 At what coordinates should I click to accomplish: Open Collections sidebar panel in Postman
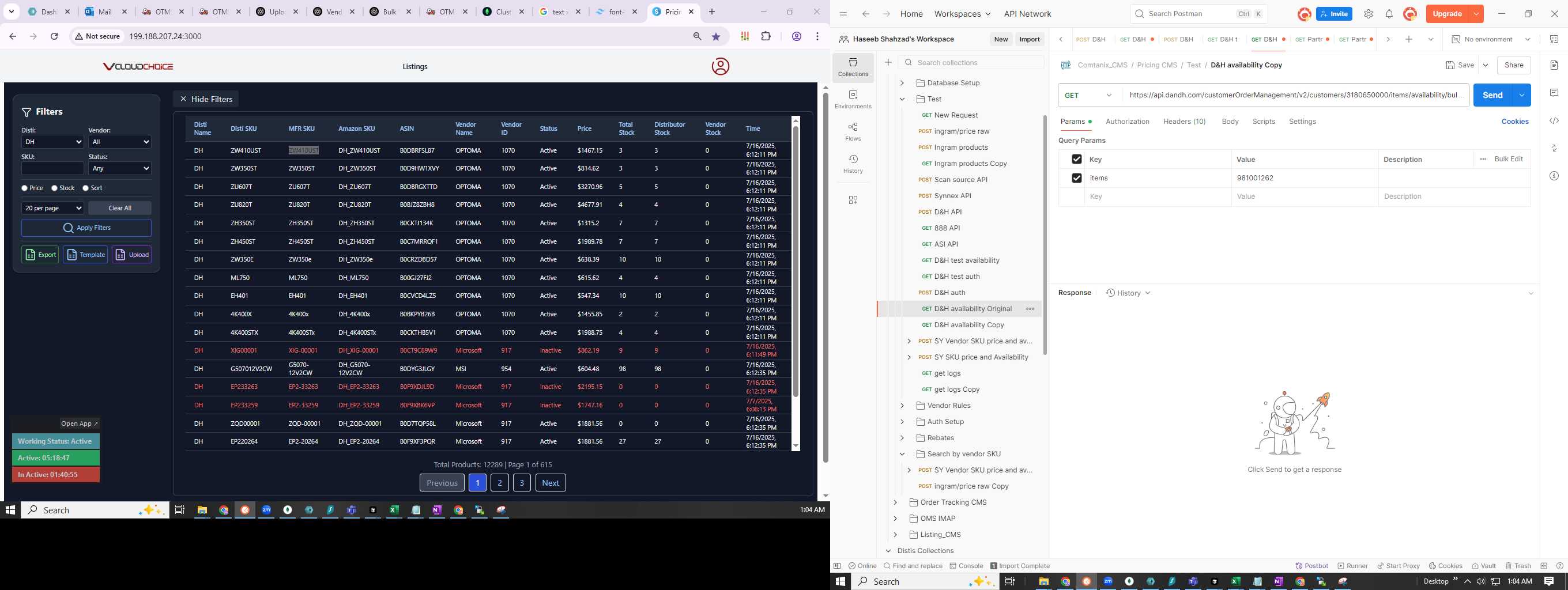[x=853, y=67]
